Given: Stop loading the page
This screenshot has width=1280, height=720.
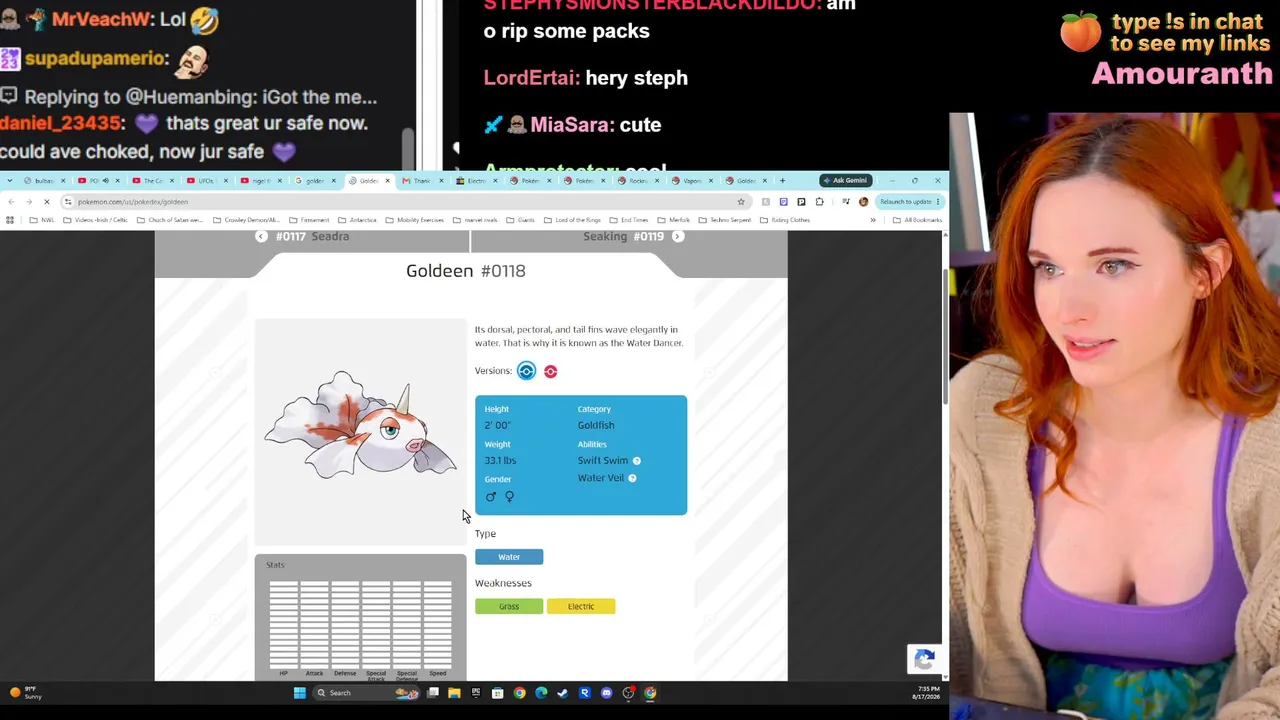Looking at the screenshot, I should coord(47,202).
